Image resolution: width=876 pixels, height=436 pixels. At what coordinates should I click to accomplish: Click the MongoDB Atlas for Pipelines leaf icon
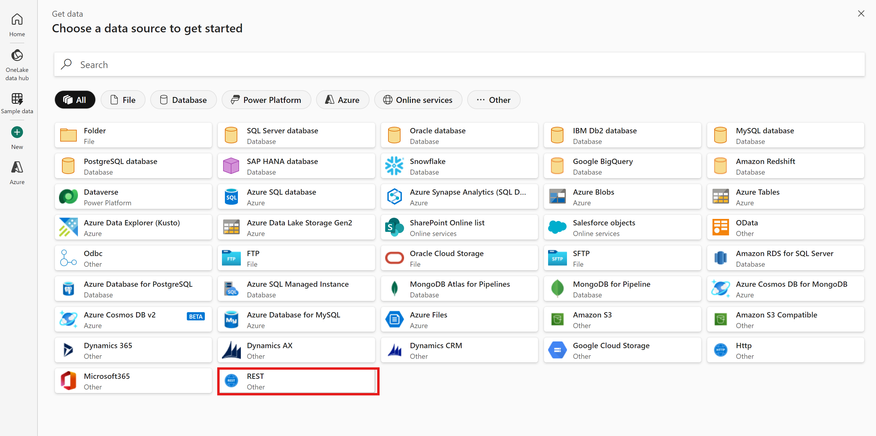click(x=394, y=288)
